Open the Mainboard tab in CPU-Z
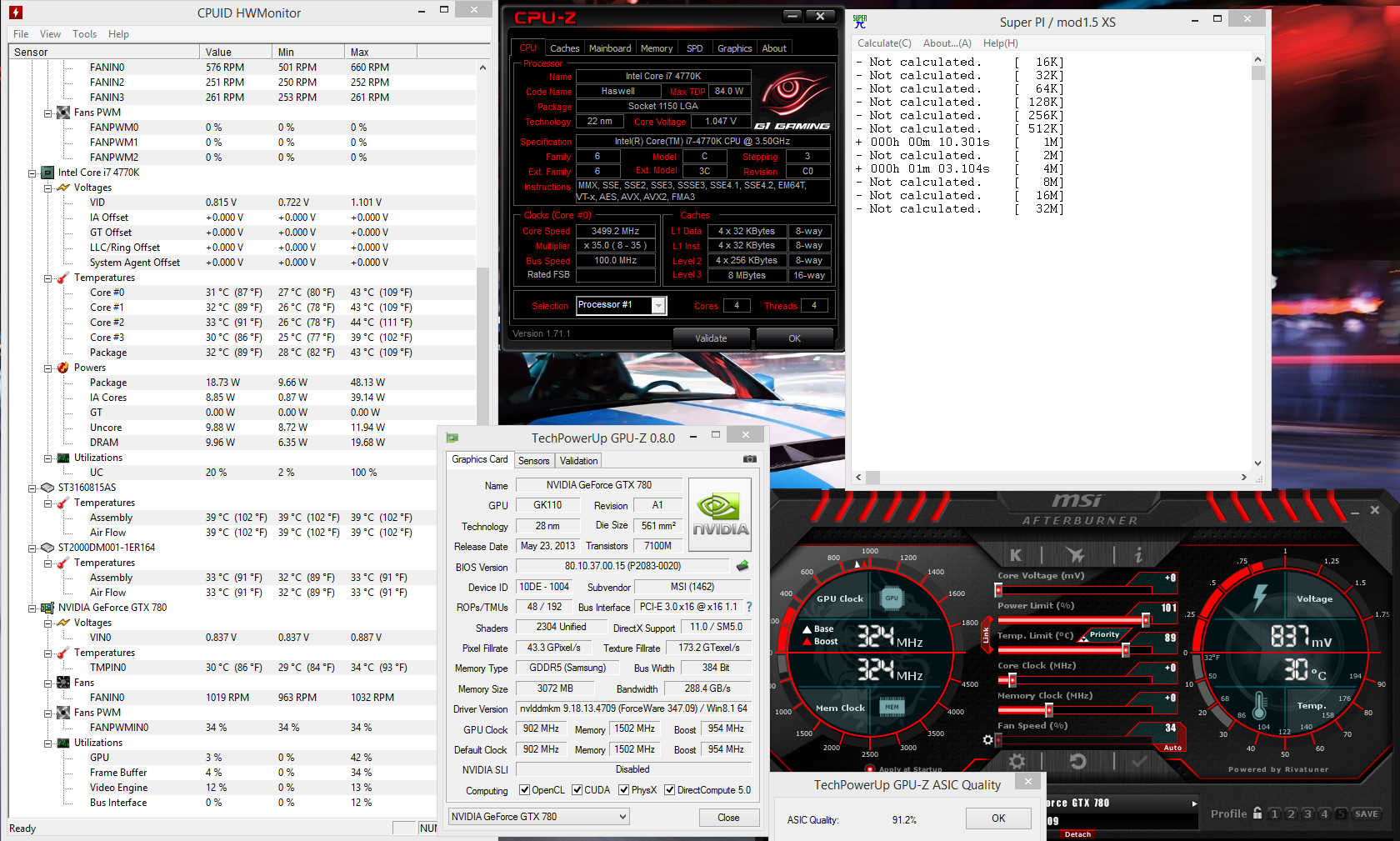This screenshot has height=841, width=1400. 610,48
